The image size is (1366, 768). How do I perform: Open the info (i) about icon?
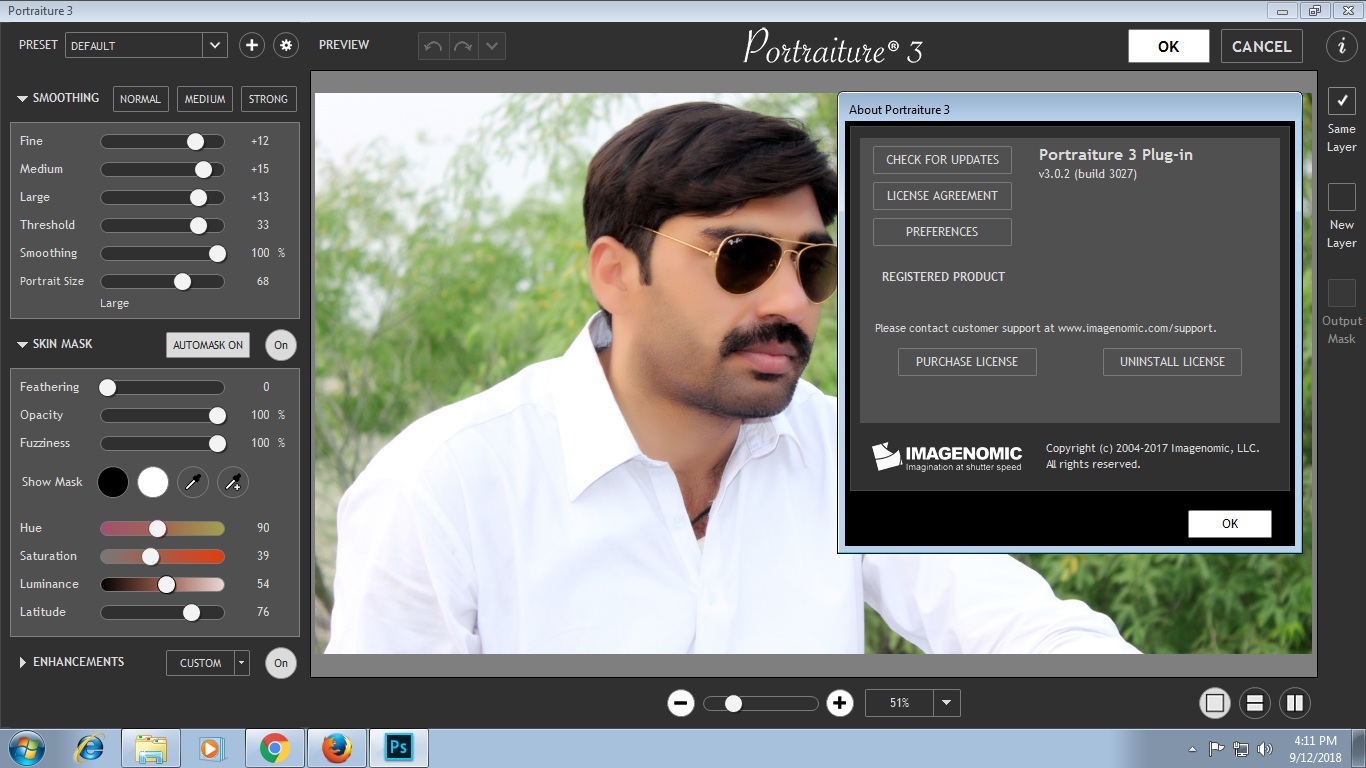click(x=1342, y=46)
